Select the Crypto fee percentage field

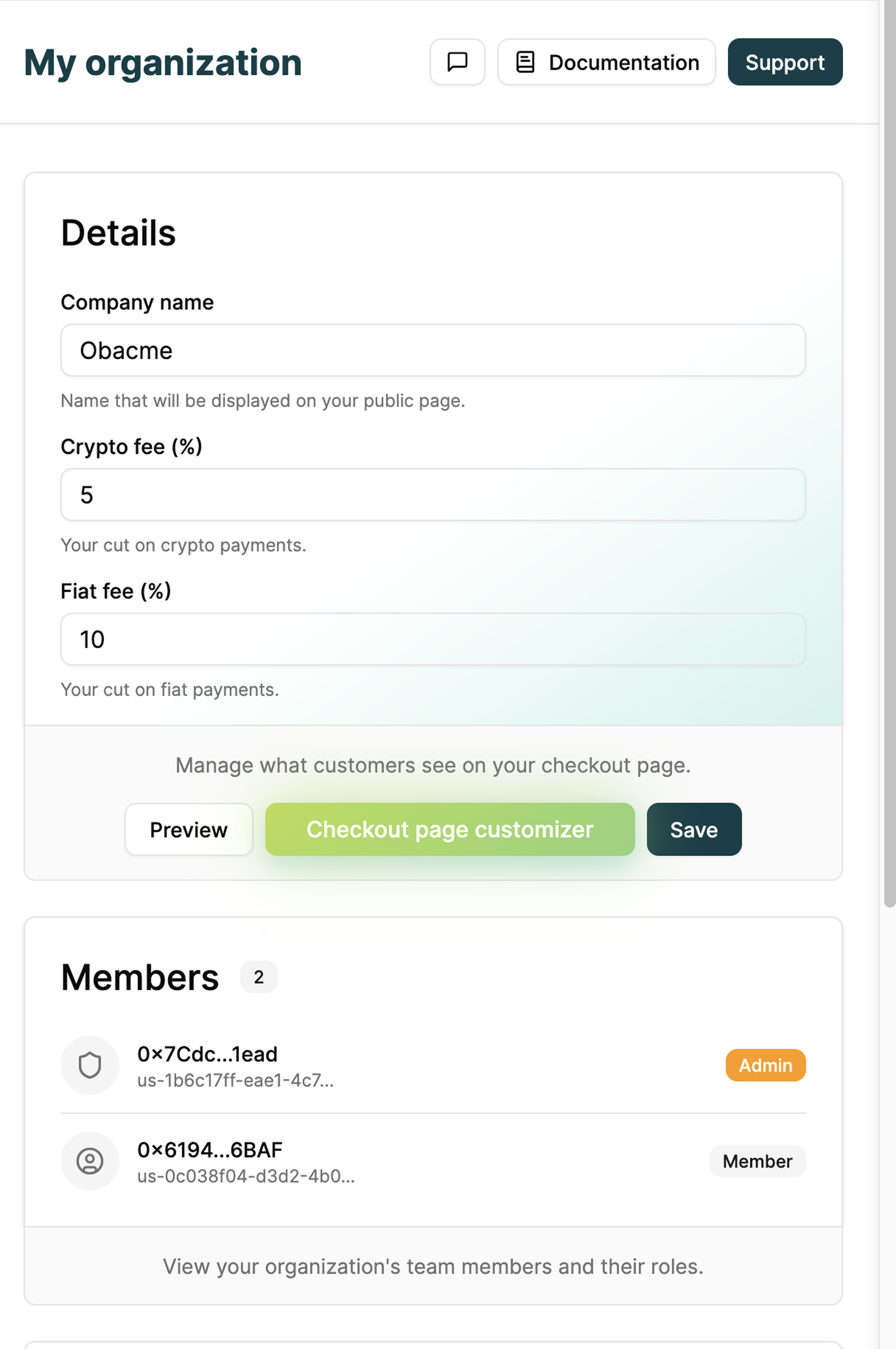[x=432, y=495]
